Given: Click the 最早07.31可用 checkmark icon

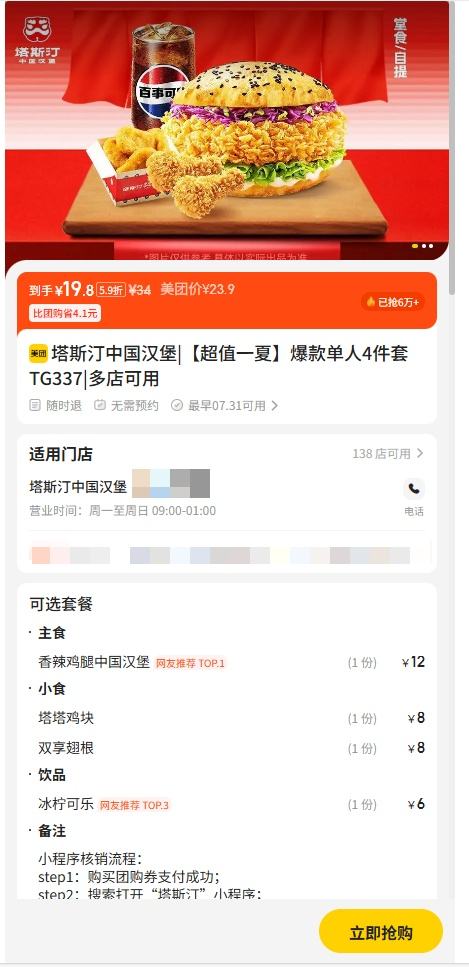Looking at the screenshot, I should 177,406.
